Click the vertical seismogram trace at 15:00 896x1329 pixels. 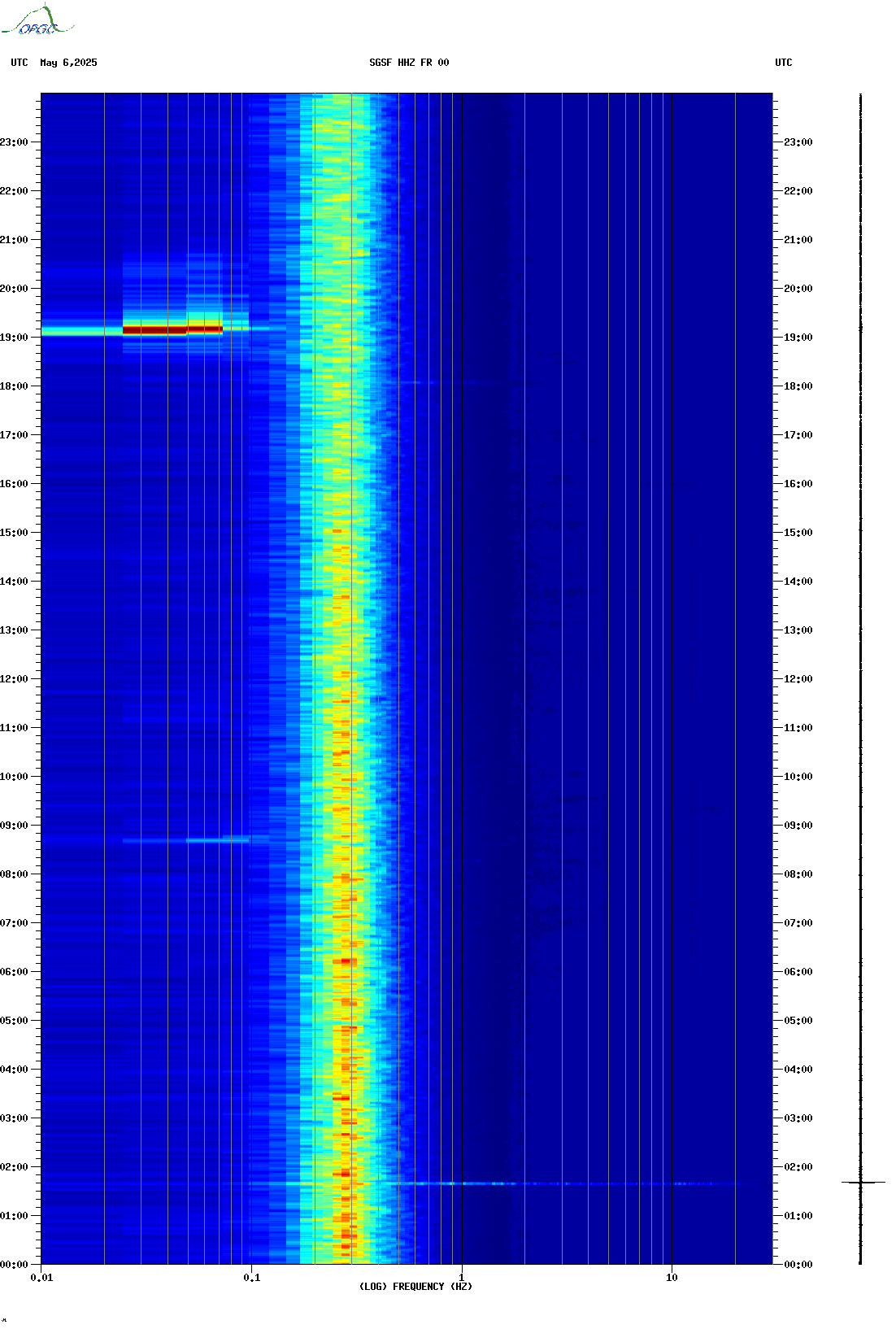[861, 533]
